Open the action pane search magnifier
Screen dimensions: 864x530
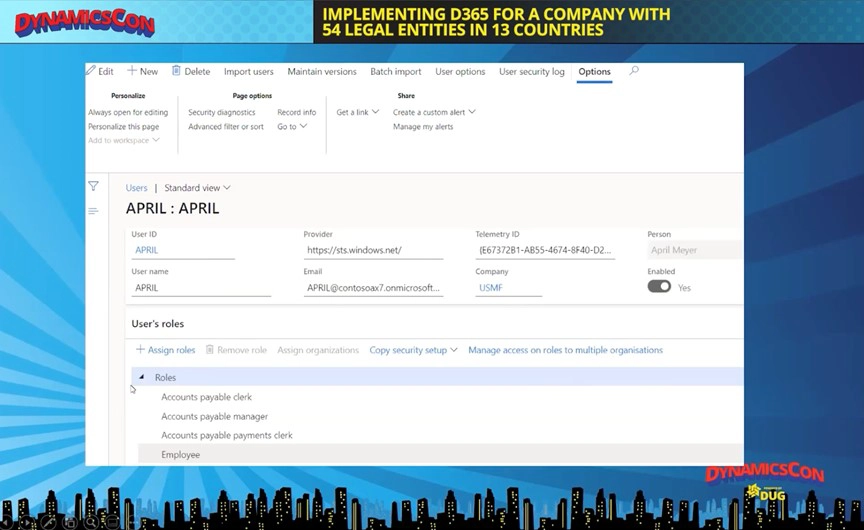(634, 71)
